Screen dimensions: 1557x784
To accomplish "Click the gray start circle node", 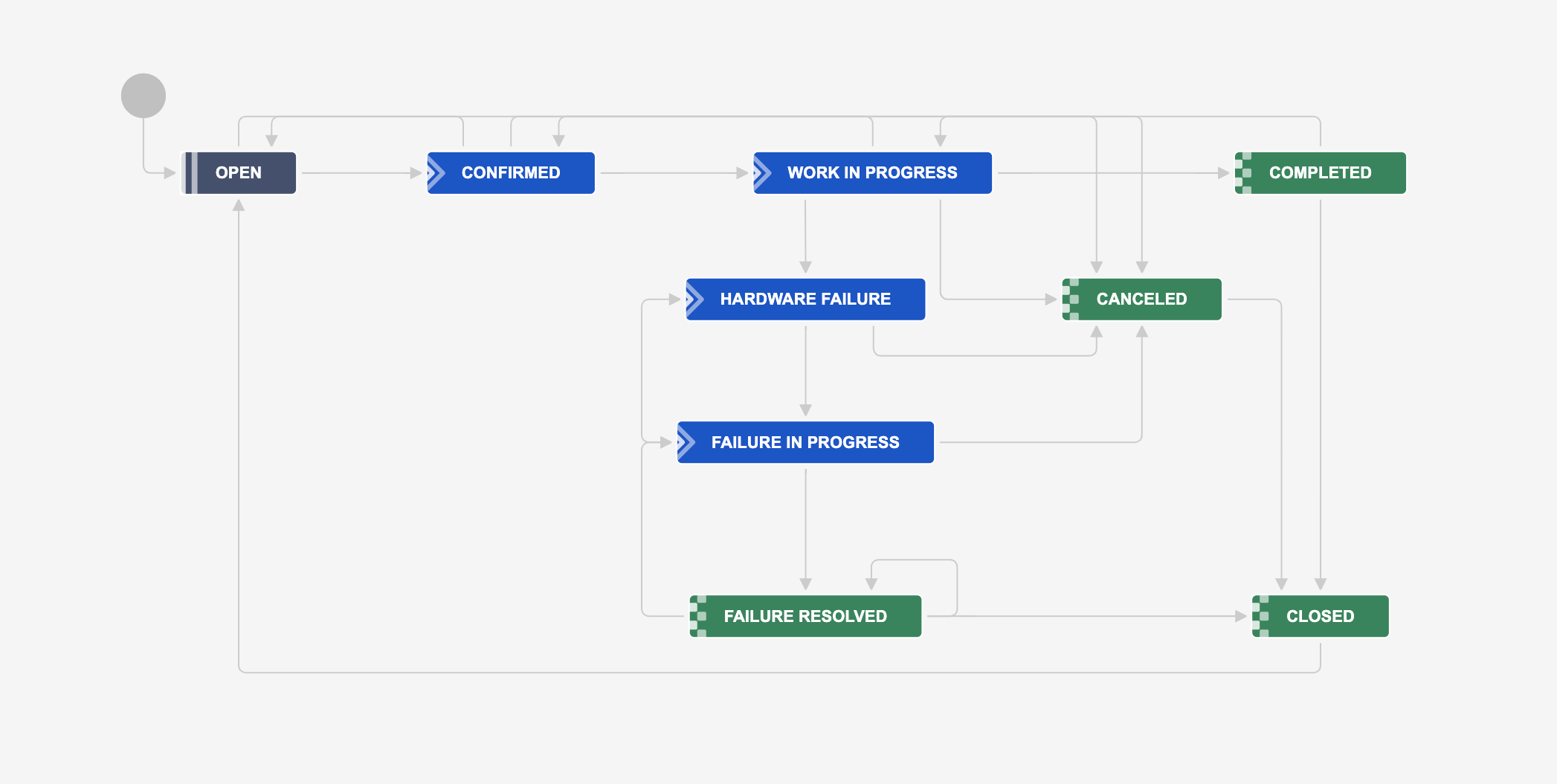I will pyautogui.click(x=144, y=96).
